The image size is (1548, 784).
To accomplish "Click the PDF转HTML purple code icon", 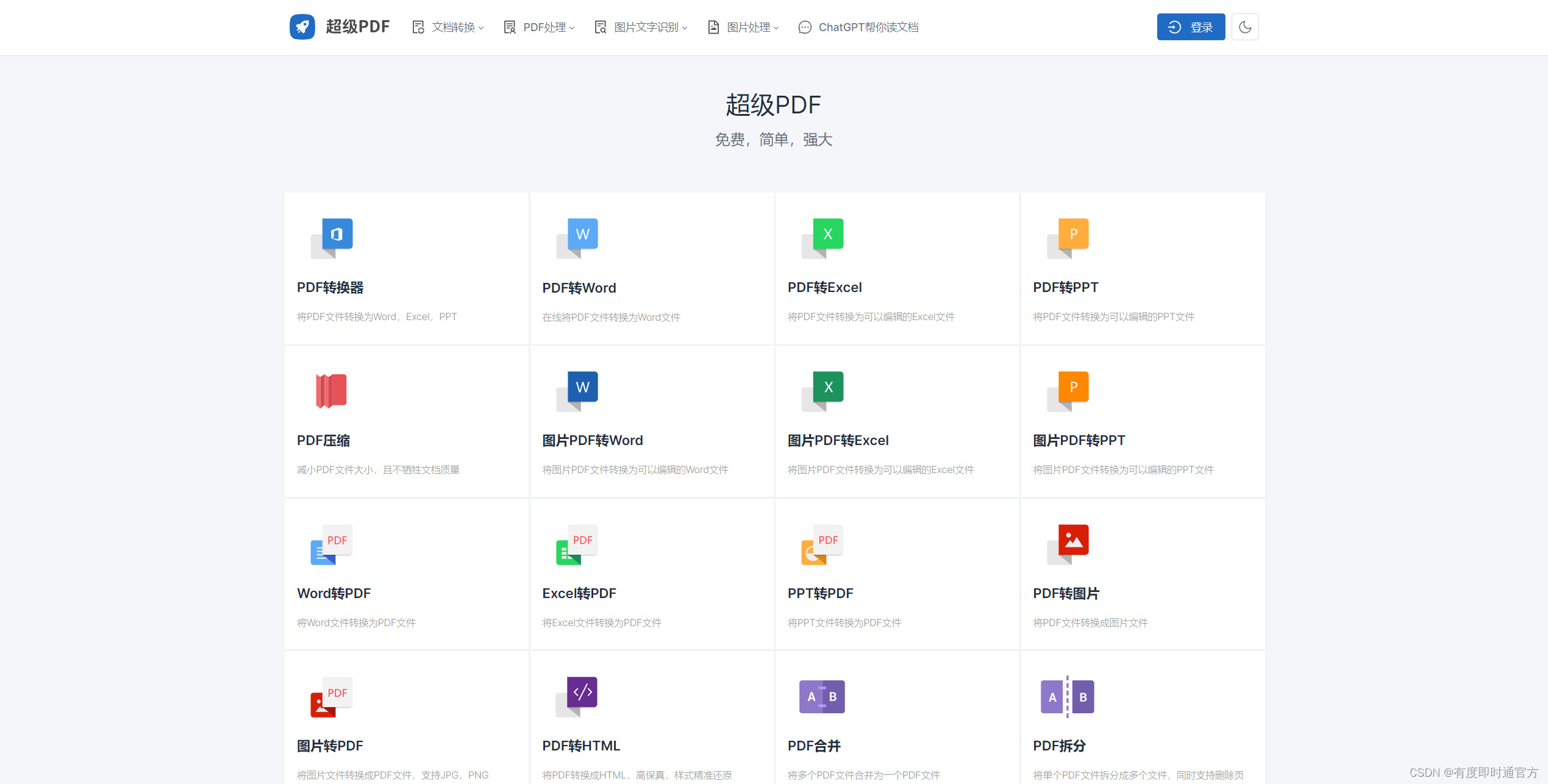I will point(577,697).
